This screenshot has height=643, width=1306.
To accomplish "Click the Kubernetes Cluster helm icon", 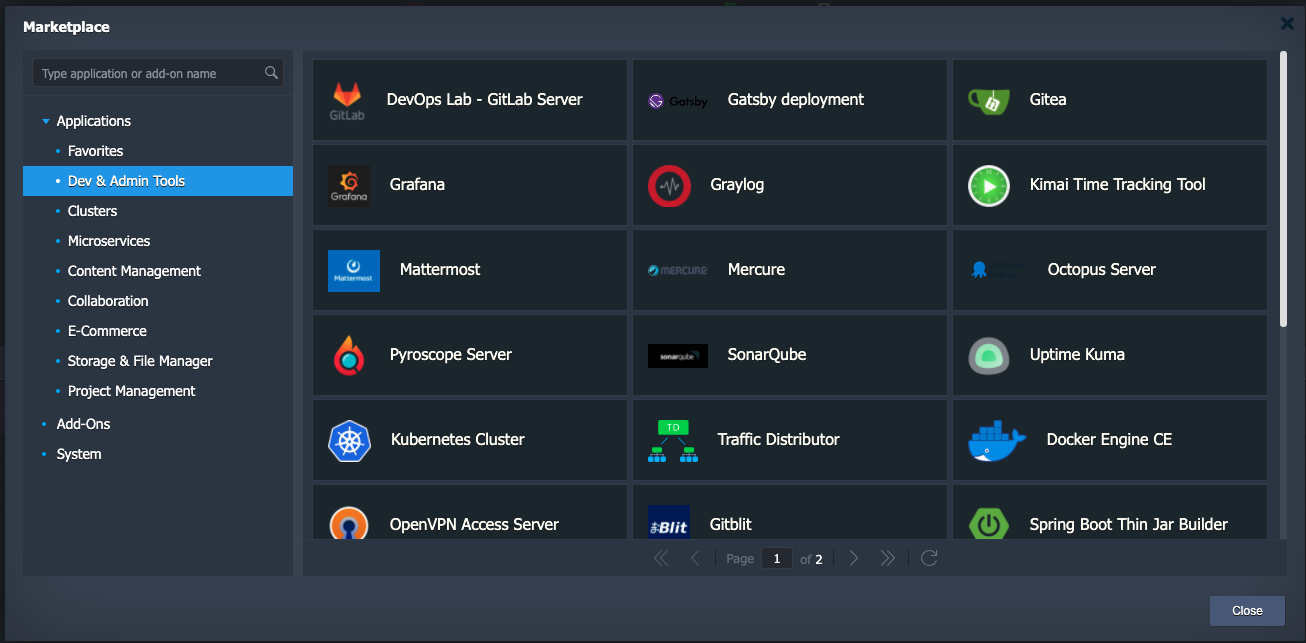I will [x=349, y=439].
